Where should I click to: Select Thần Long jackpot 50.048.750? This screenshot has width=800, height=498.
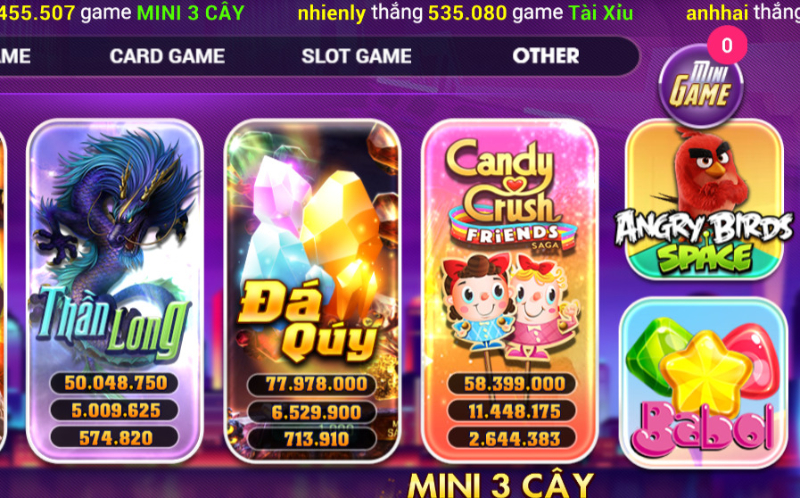click(115, 383)
